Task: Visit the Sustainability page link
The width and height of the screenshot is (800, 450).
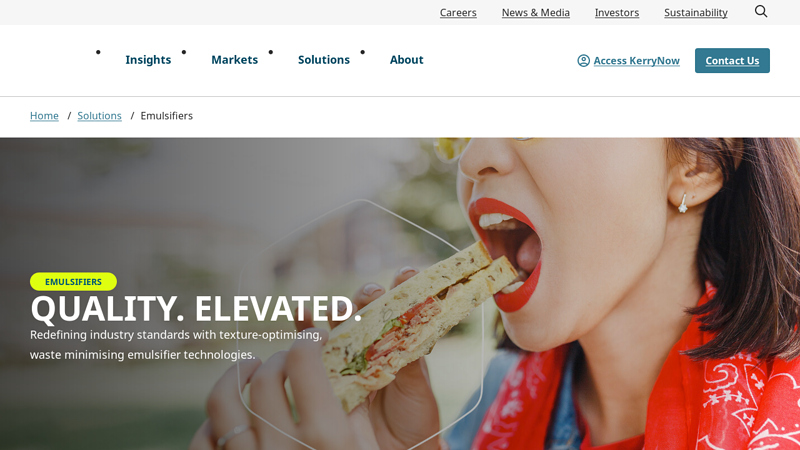Action: tap(696, 12)
